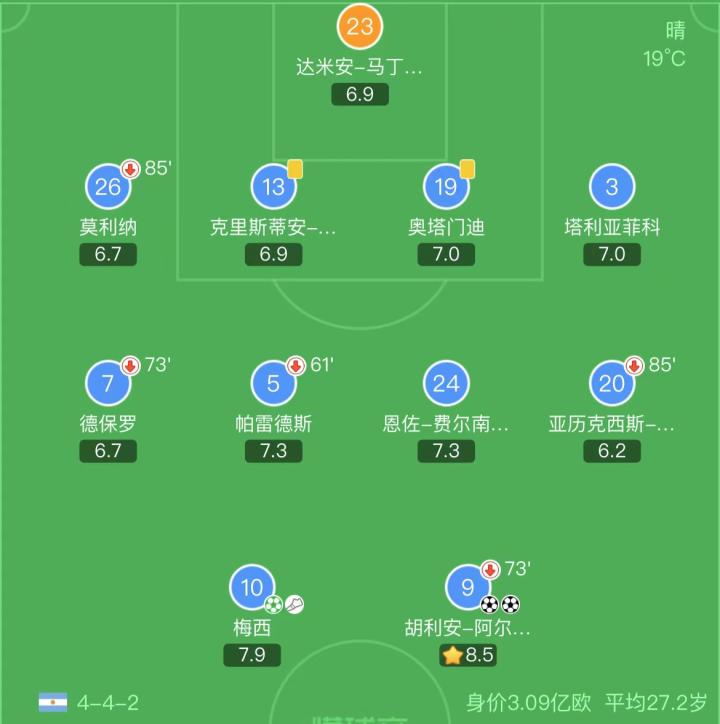
Task: Click De Paul's substitution arrow icon
Action: point(130,366)
